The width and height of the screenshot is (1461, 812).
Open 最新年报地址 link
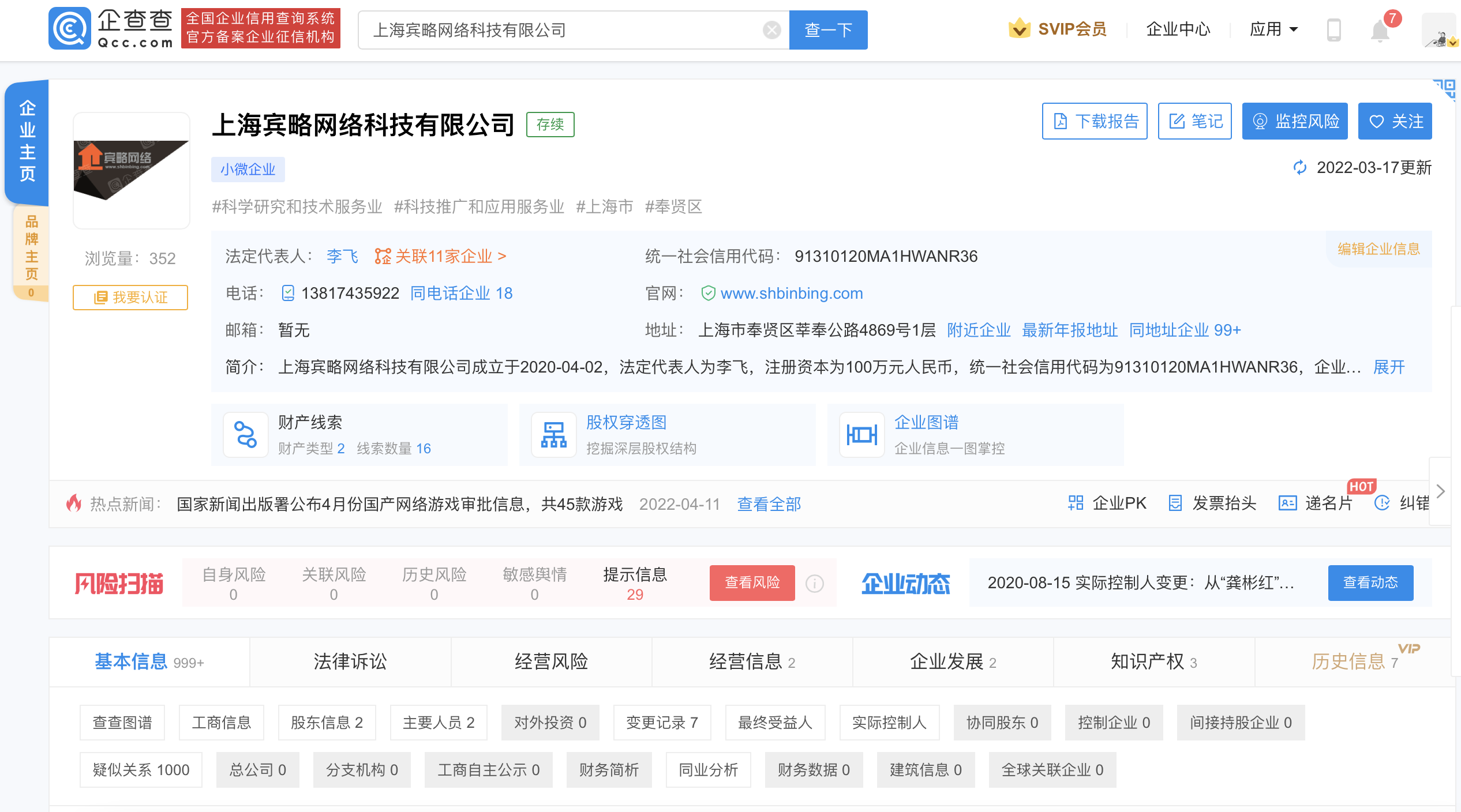1070,330
